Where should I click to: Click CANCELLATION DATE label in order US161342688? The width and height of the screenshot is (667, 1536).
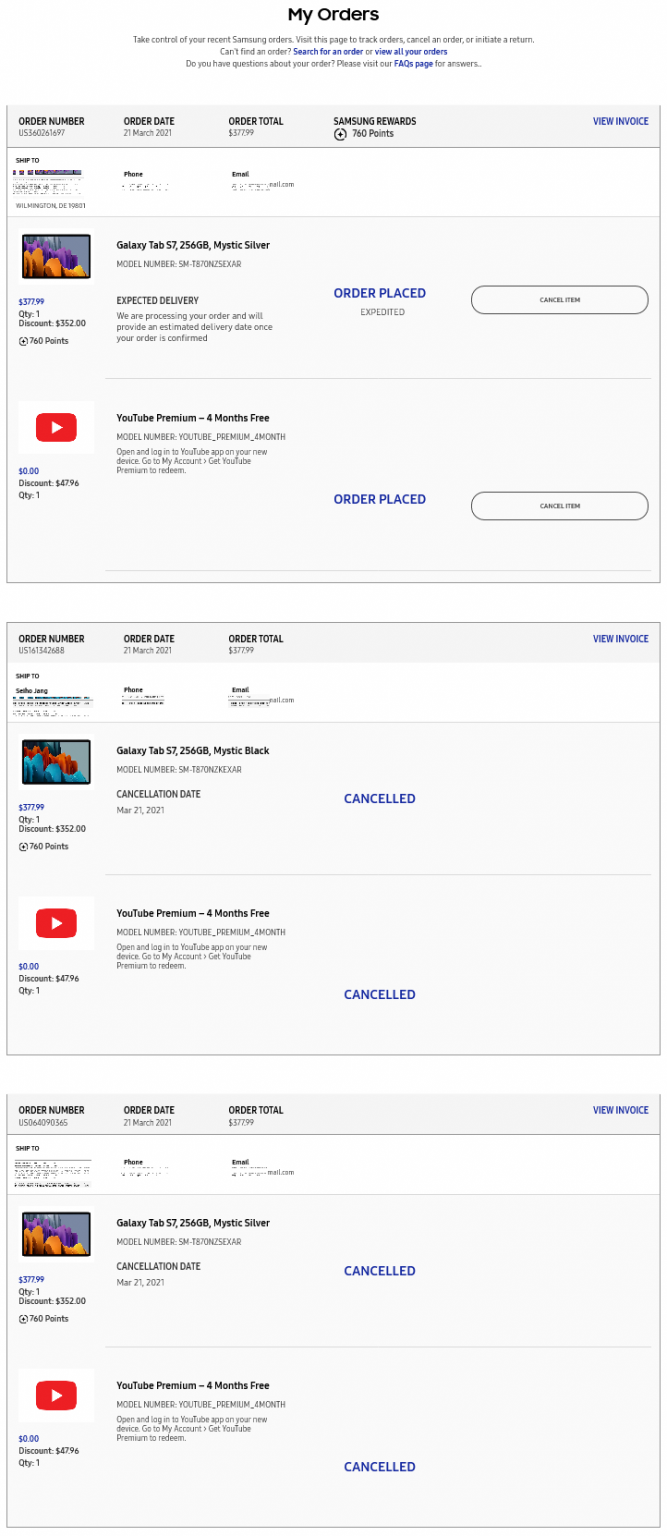point(159,794)
